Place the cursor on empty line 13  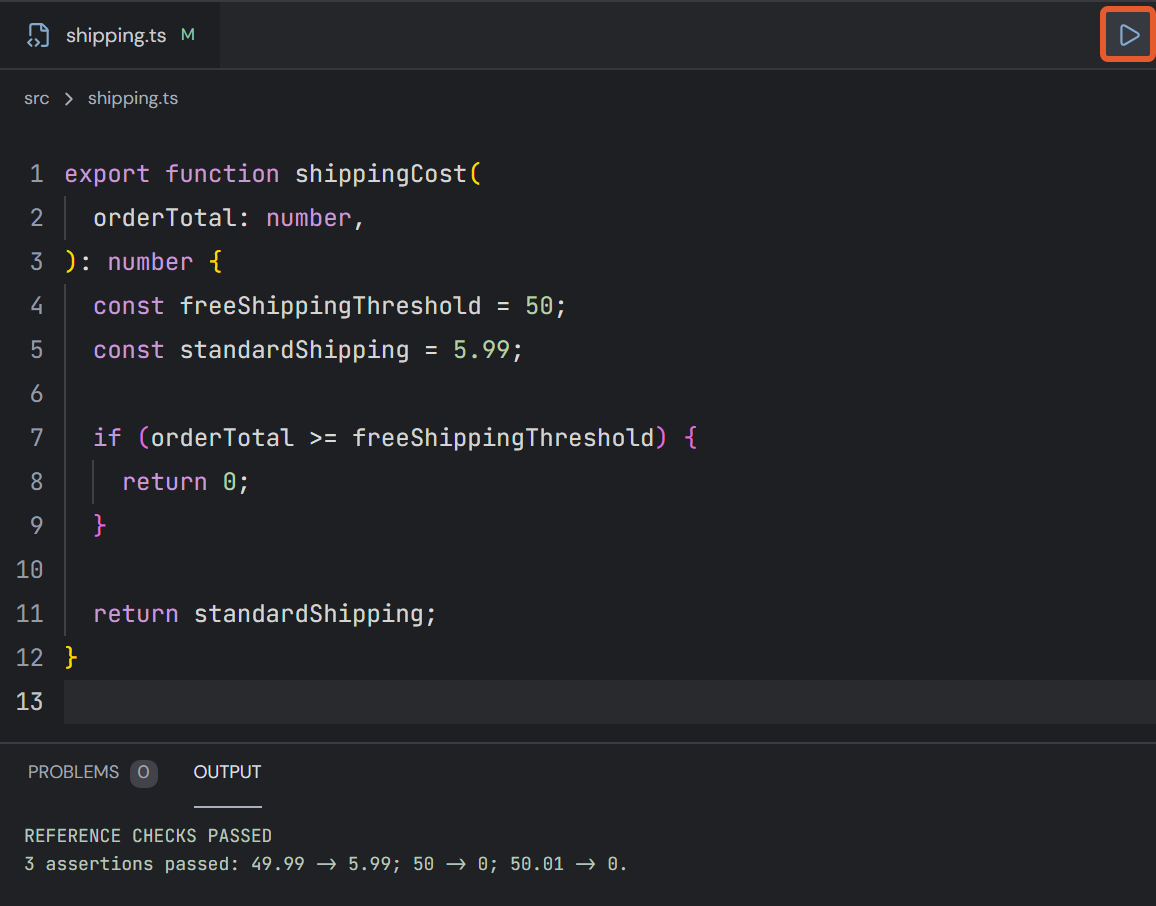(610, 702)
